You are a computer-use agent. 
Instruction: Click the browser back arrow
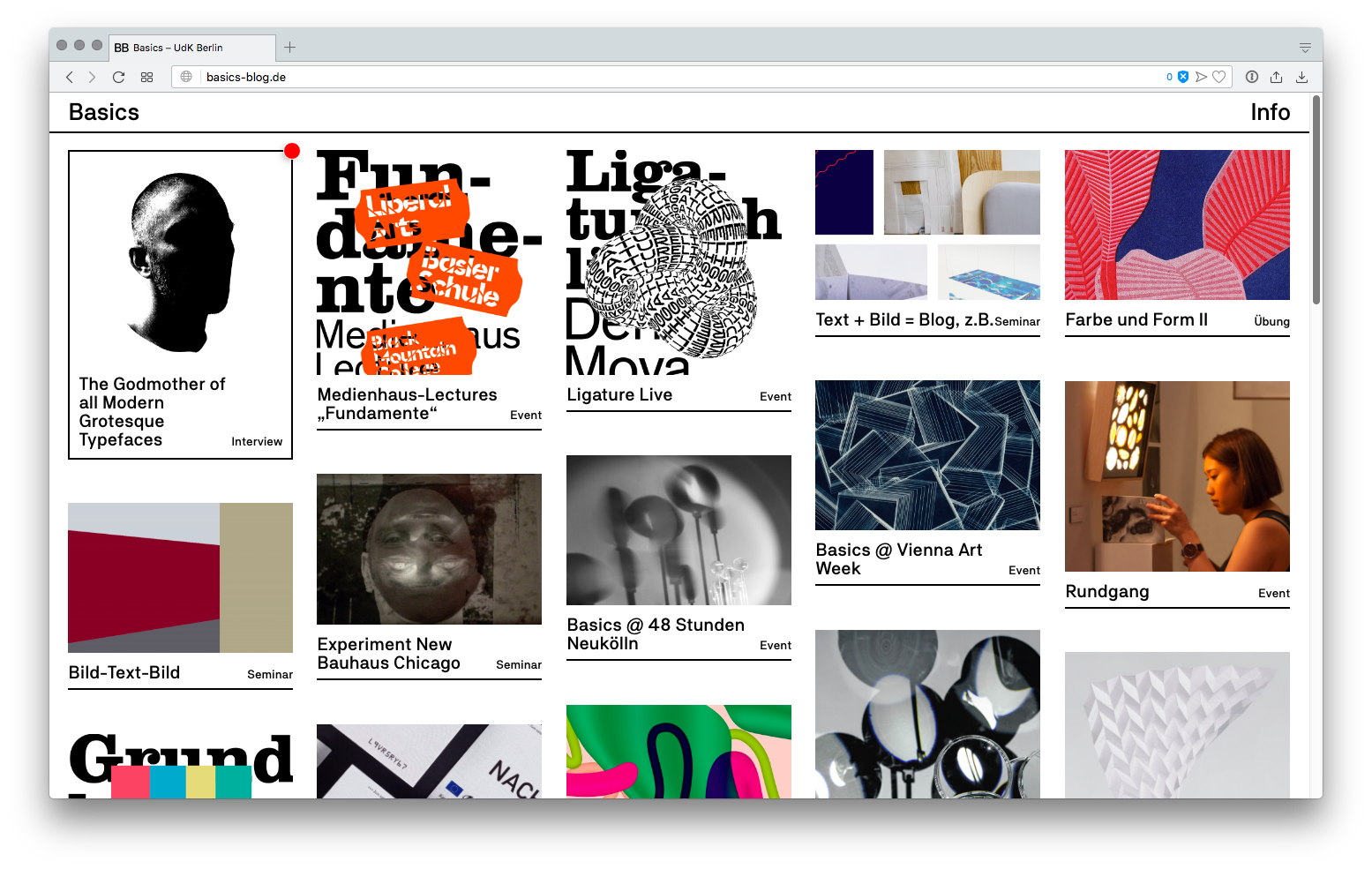(x=69, y=78)
